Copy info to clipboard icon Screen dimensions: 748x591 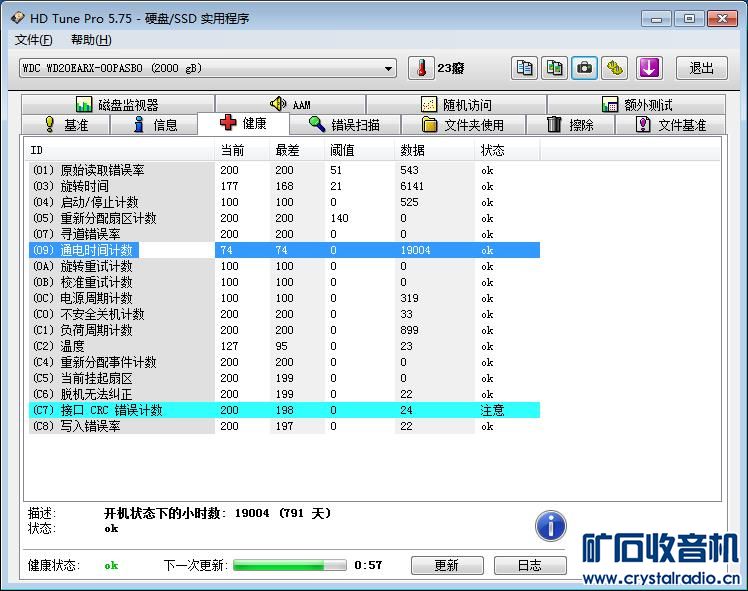524,68
